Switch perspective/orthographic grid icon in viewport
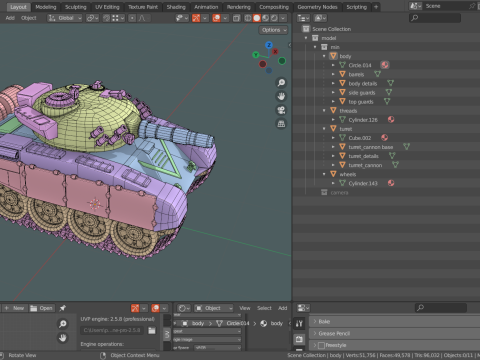Screen dimensions: 480x360 (x=281, y=124)
